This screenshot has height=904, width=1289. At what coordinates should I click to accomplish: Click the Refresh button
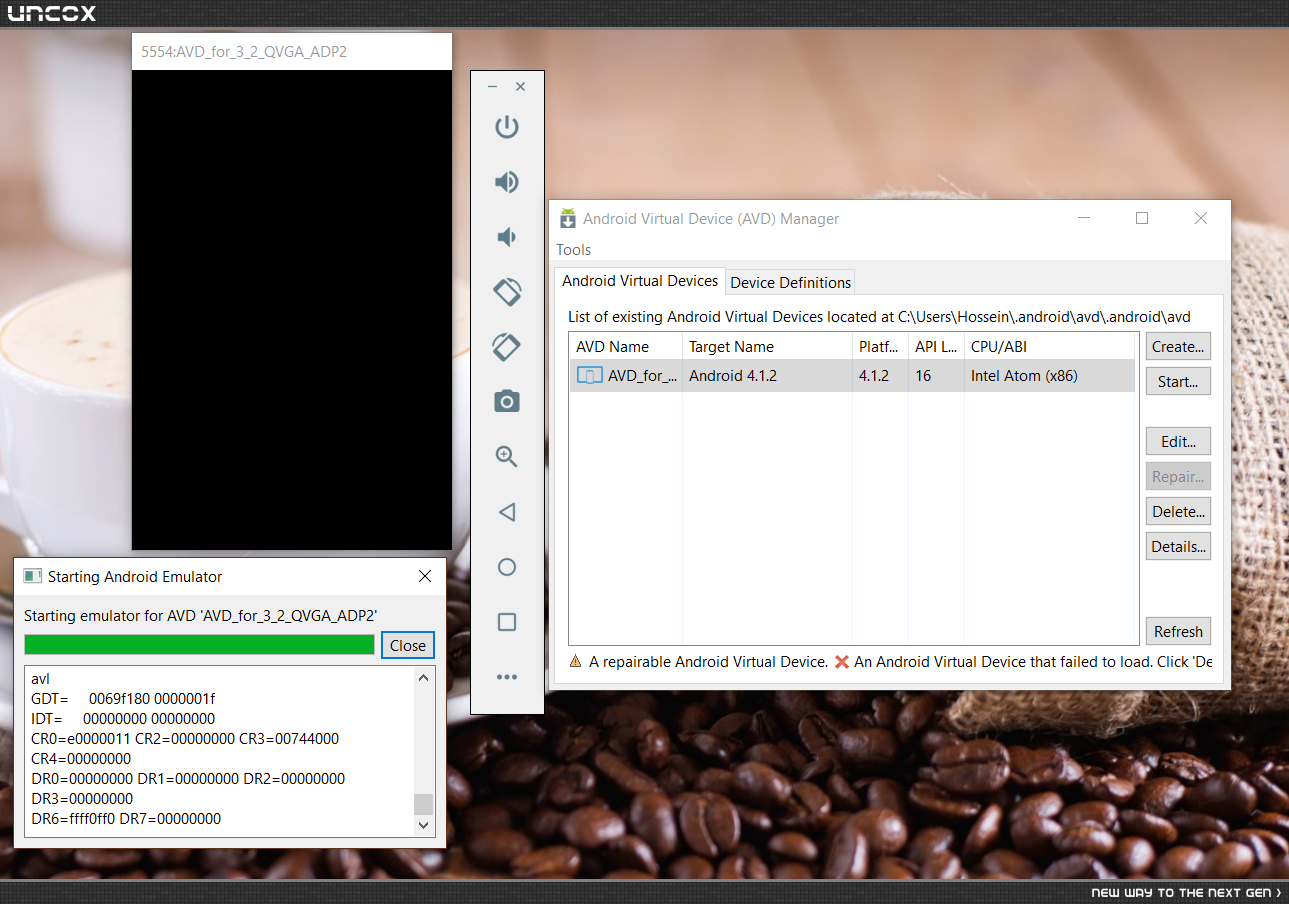(1178, 632)
